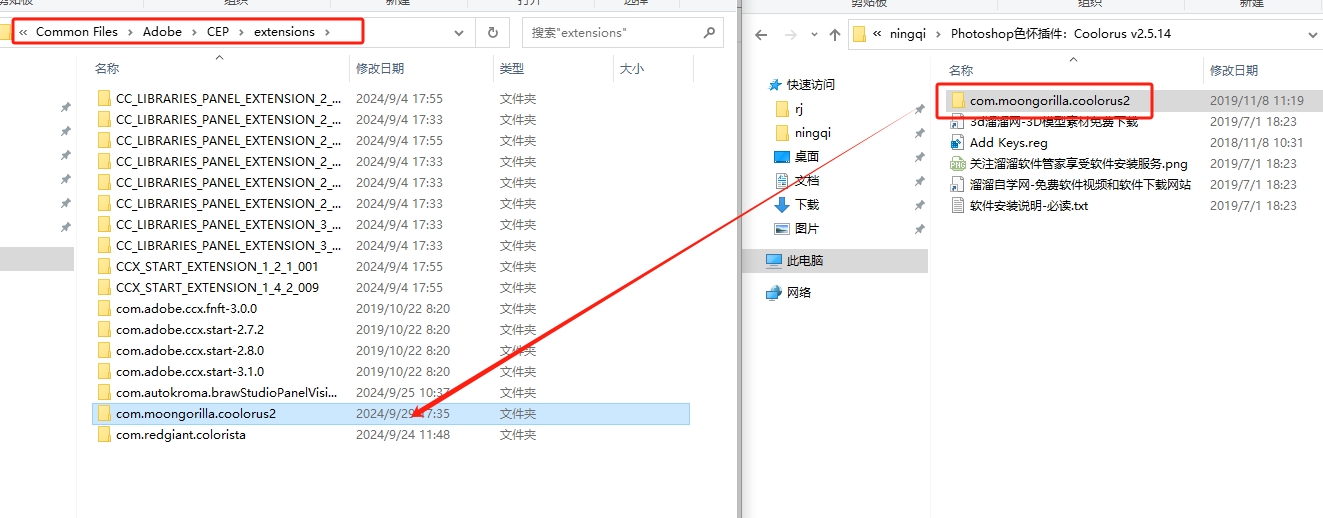
Task: Select com.adobe.ccx.start-3.1.0 folder
Action: point(190,372)
